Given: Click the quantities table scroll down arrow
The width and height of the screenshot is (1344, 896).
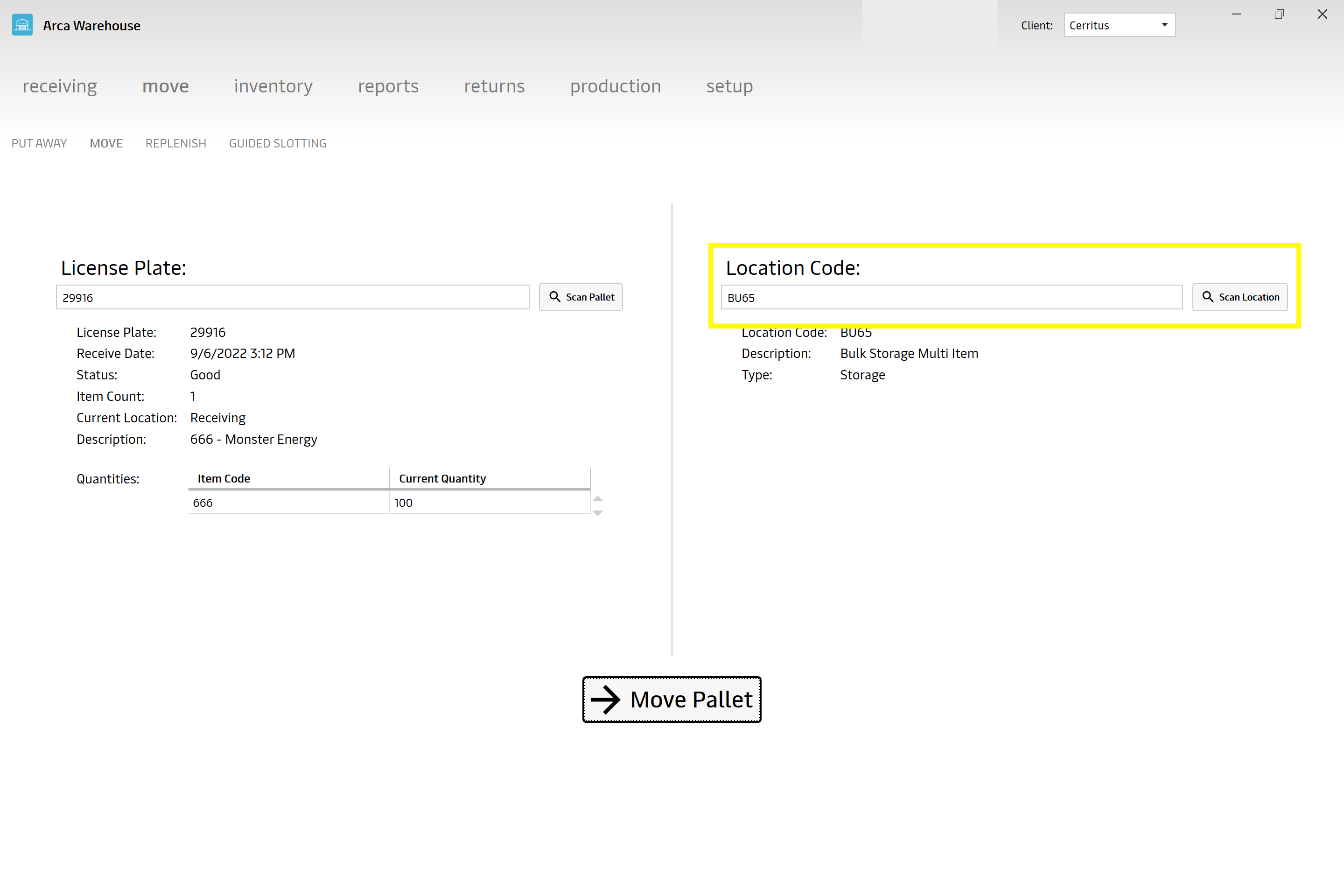Looking at the screenshot, I should click(598, 513).
